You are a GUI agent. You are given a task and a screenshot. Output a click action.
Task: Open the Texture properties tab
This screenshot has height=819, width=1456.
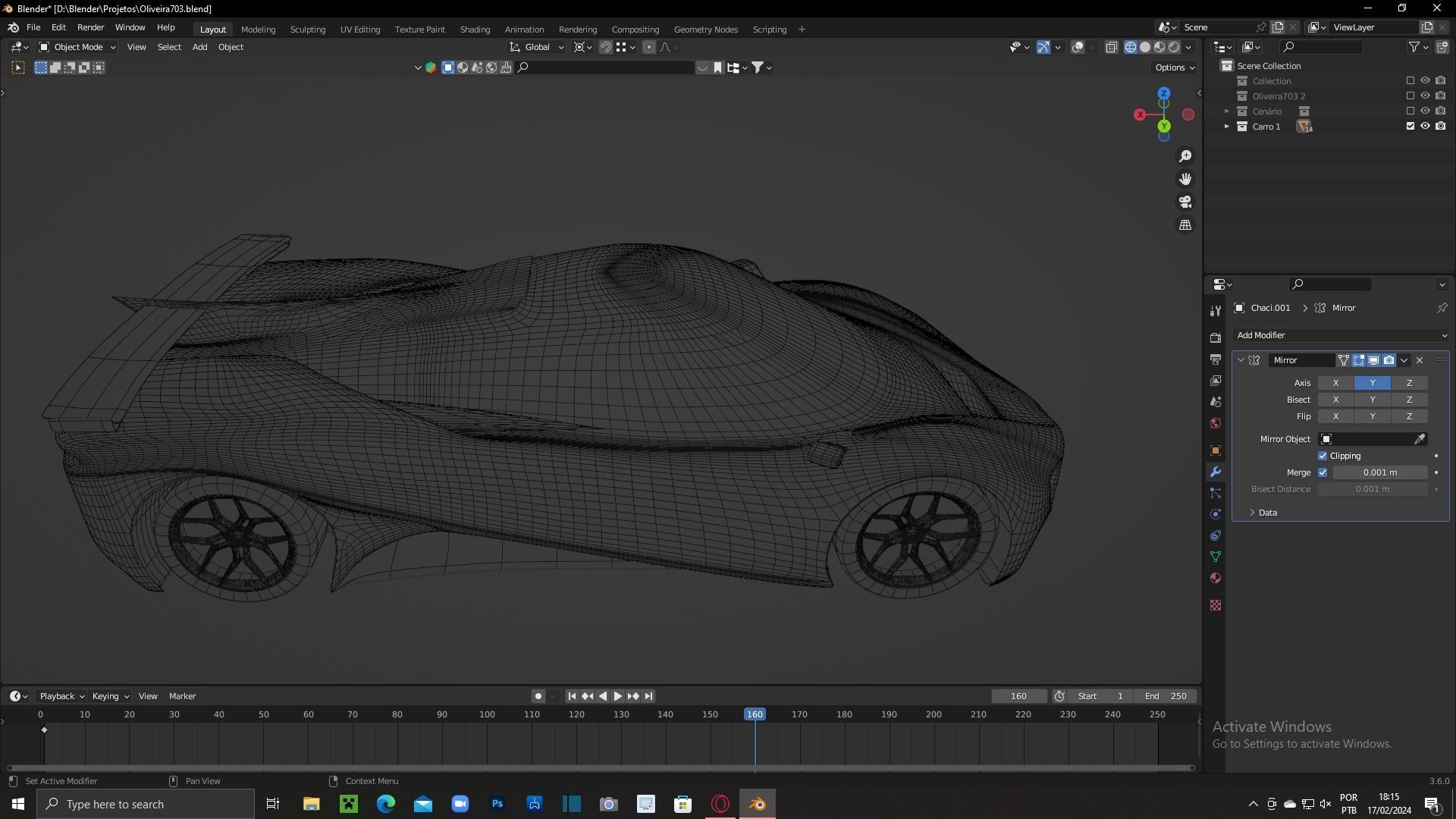coord(1216,605)
